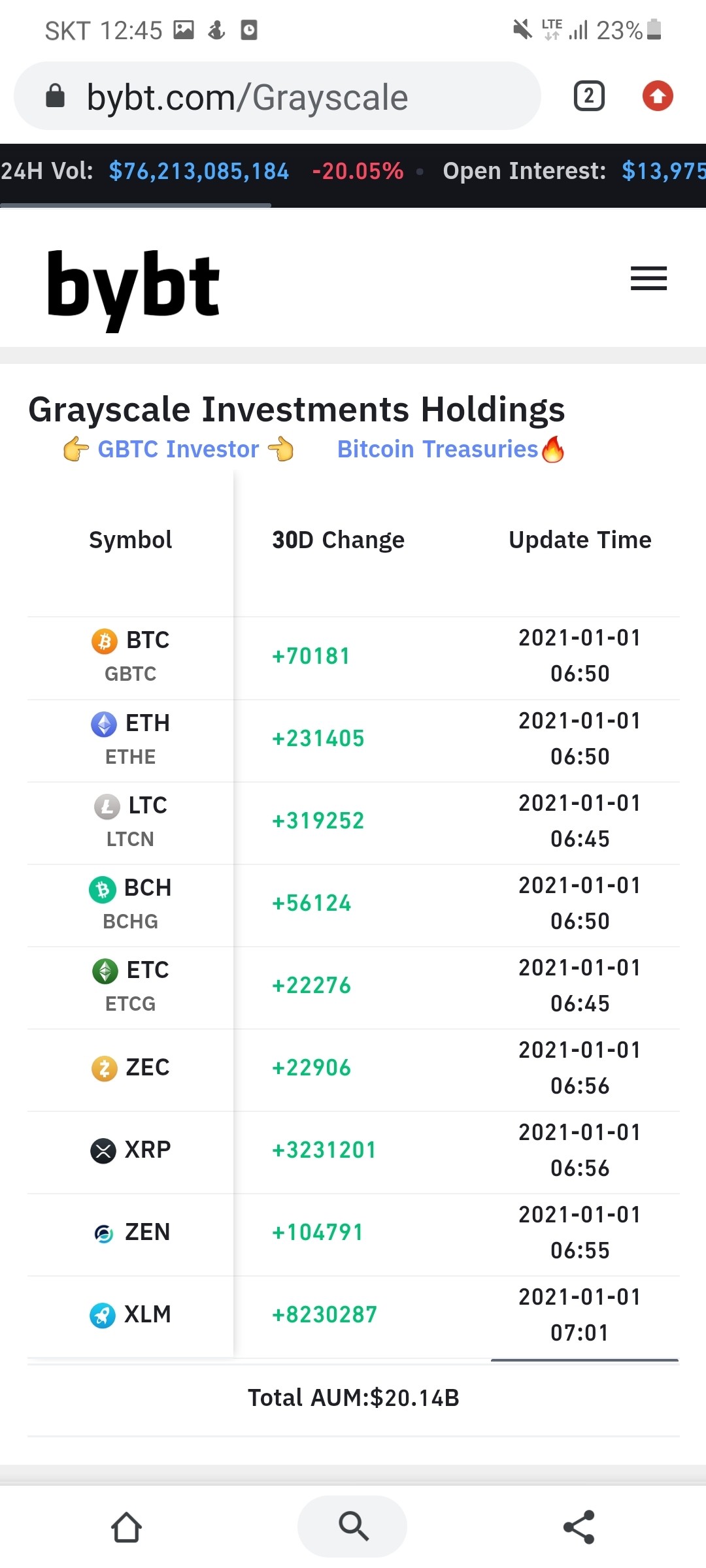
Task: Click the Stellar XLM rocket icon
Action: point(103,1315)
